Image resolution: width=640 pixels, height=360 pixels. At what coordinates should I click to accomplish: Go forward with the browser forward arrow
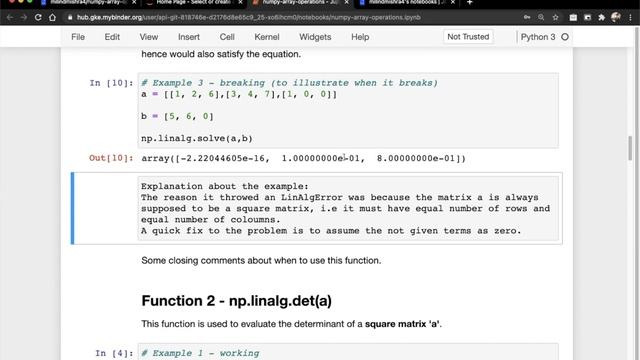point(24,18)
